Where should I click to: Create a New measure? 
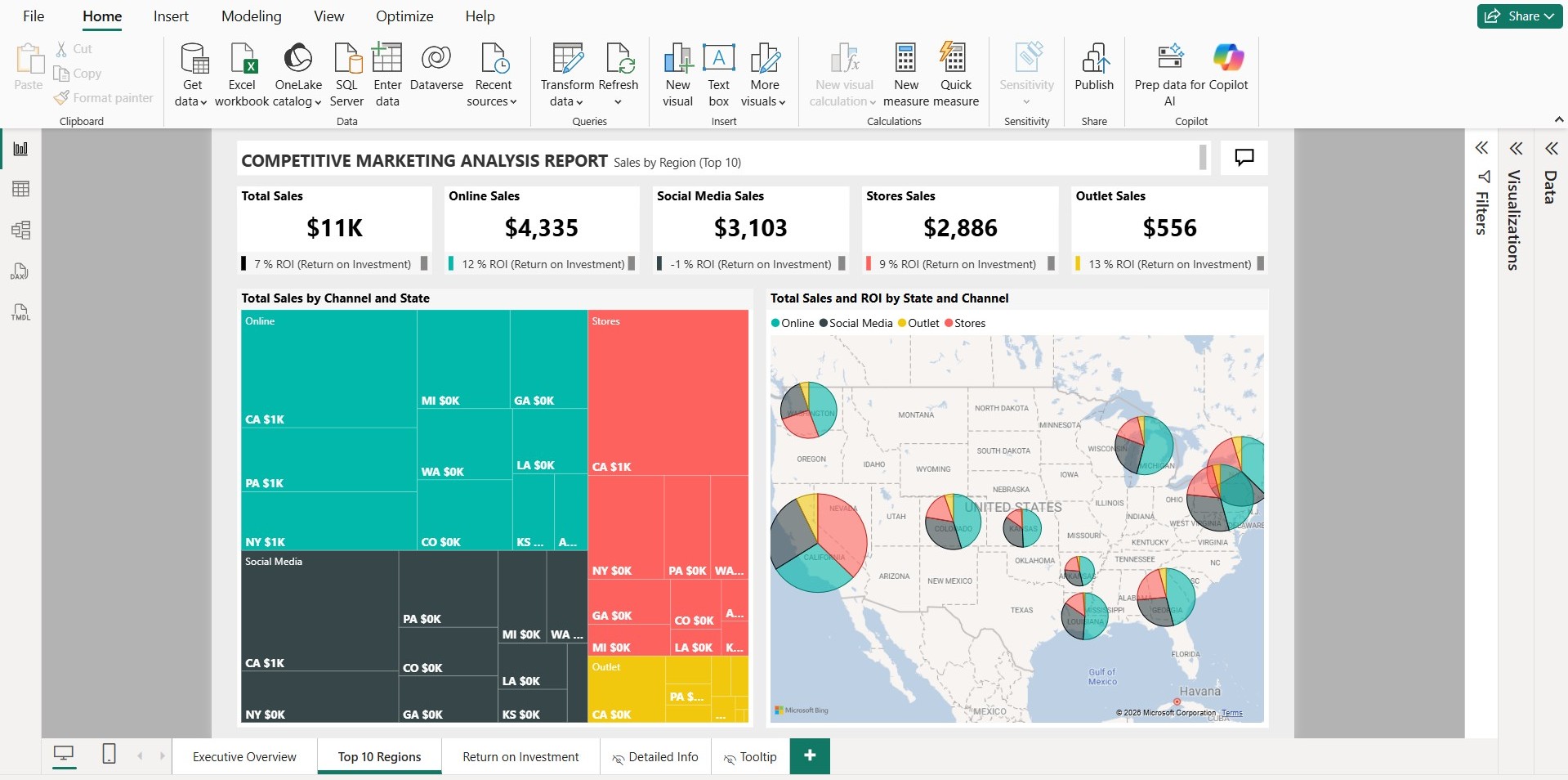click(905, 74)
